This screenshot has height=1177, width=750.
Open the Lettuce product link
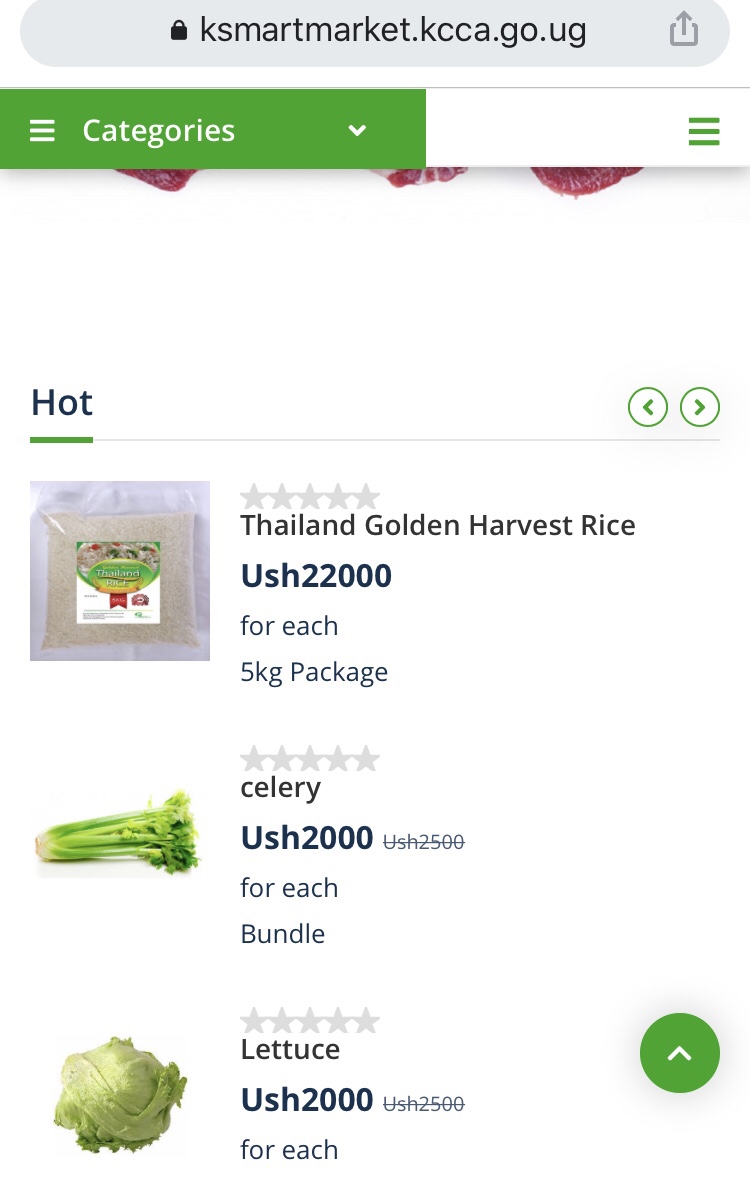click(x=290, y=1049)
